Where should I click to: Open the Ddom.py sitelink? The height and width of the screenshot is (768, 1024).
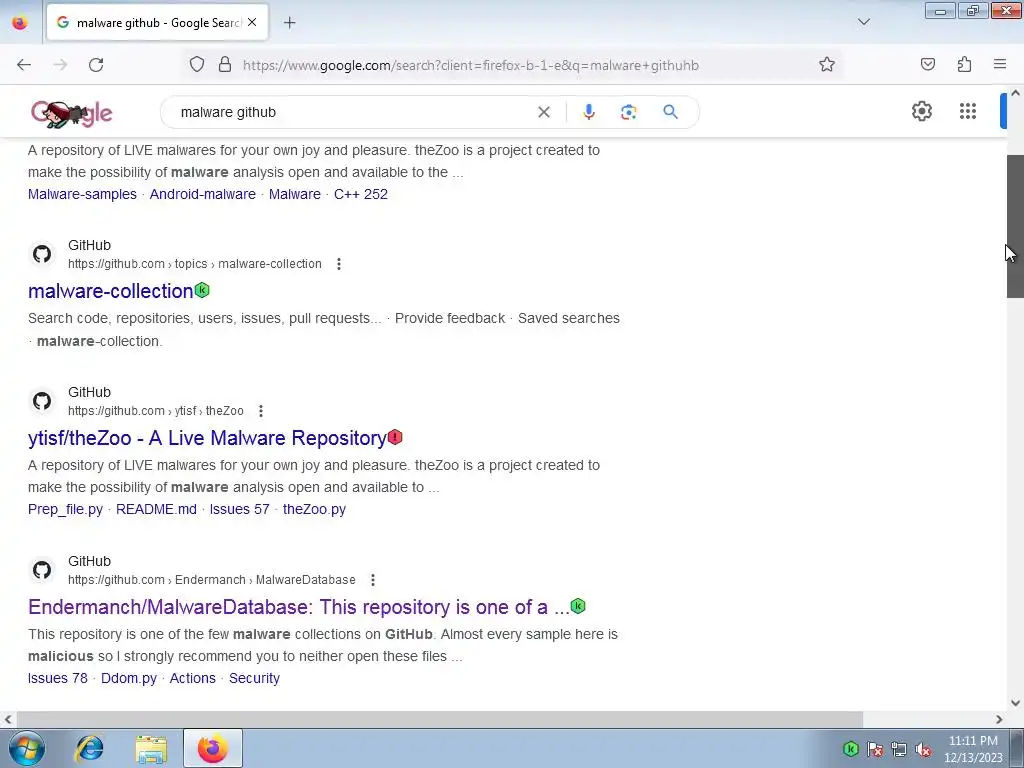[x=129, y=679]
